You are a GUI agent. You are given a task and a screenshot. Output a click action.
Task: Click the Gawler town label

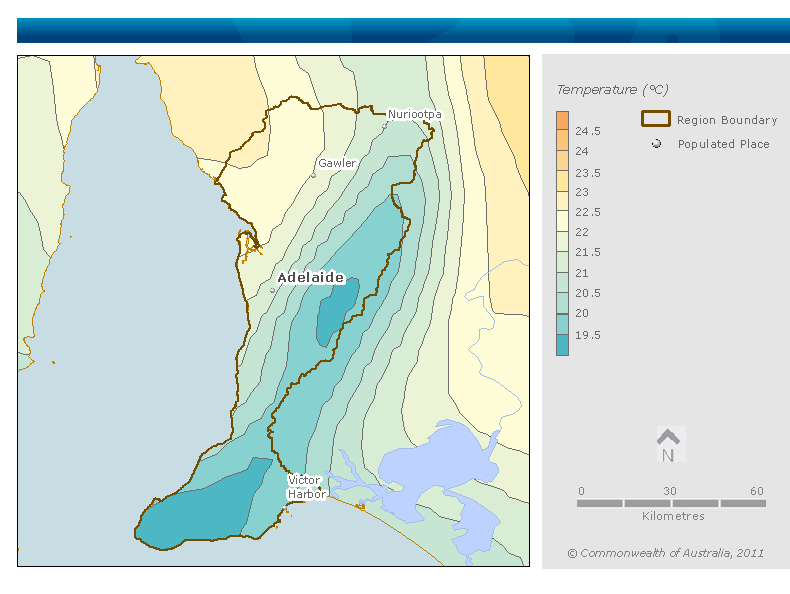coord(337,163)
